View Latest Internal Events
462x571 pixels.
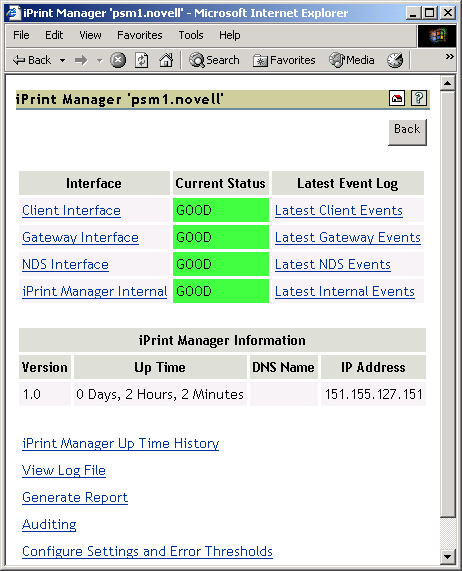344,291
